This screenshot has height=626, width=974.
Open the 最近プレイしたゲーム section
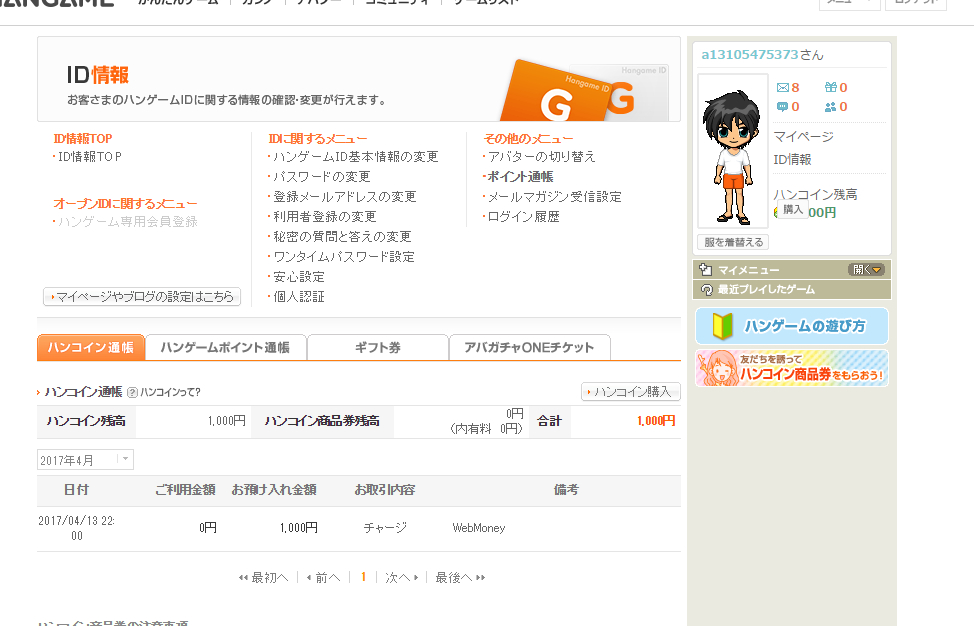pos(792,289)
